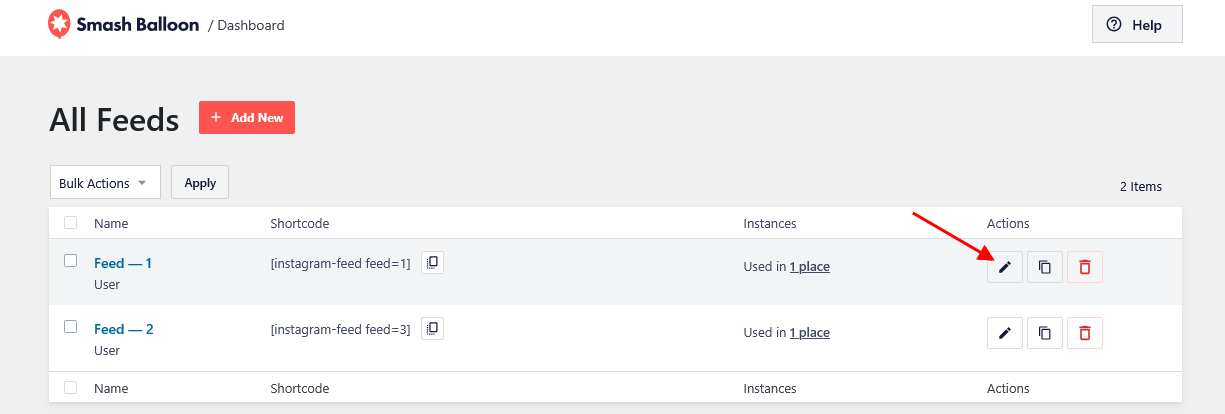Copy the feed=1 shortcode to clipboard
1225x414 pixels.
click(x=432, y=262)
